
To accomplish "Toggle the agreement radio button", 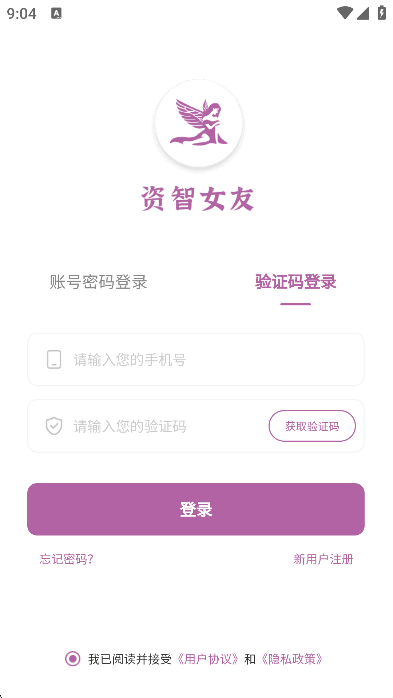I will (73, 659).
